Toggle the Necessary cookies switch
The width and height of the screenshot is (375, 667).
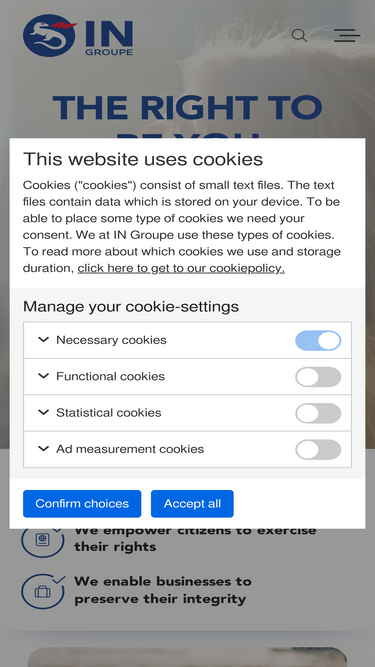[x=318, y=340]
